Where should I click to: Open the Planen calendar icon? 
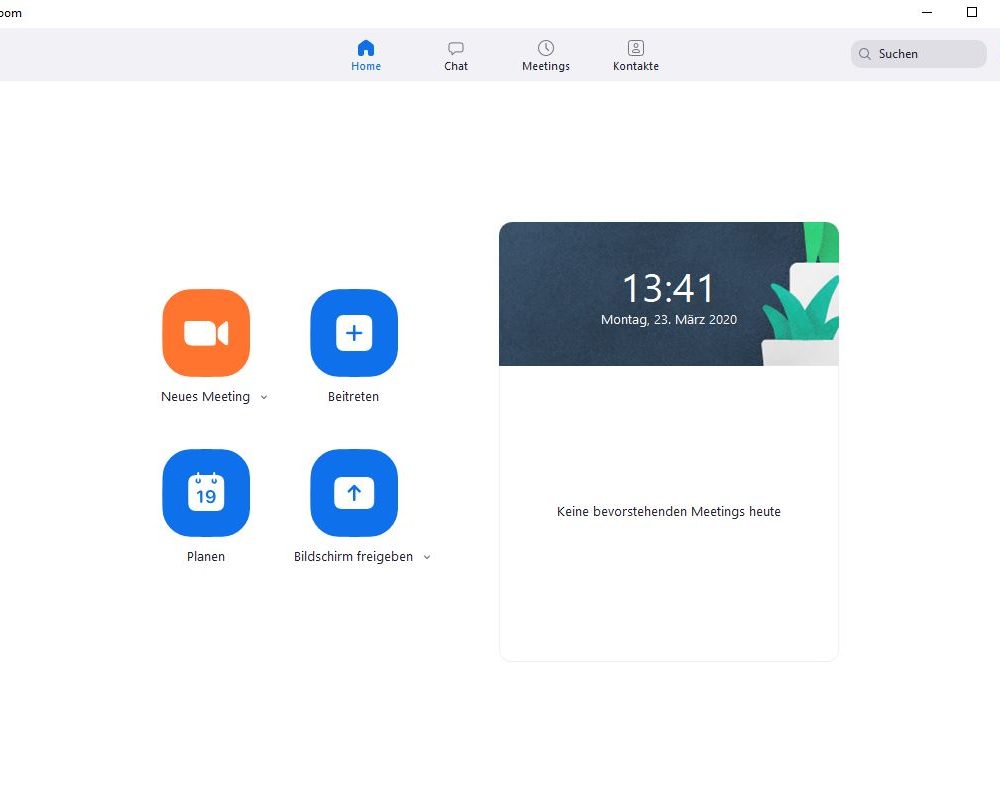(x=206, y=493)
